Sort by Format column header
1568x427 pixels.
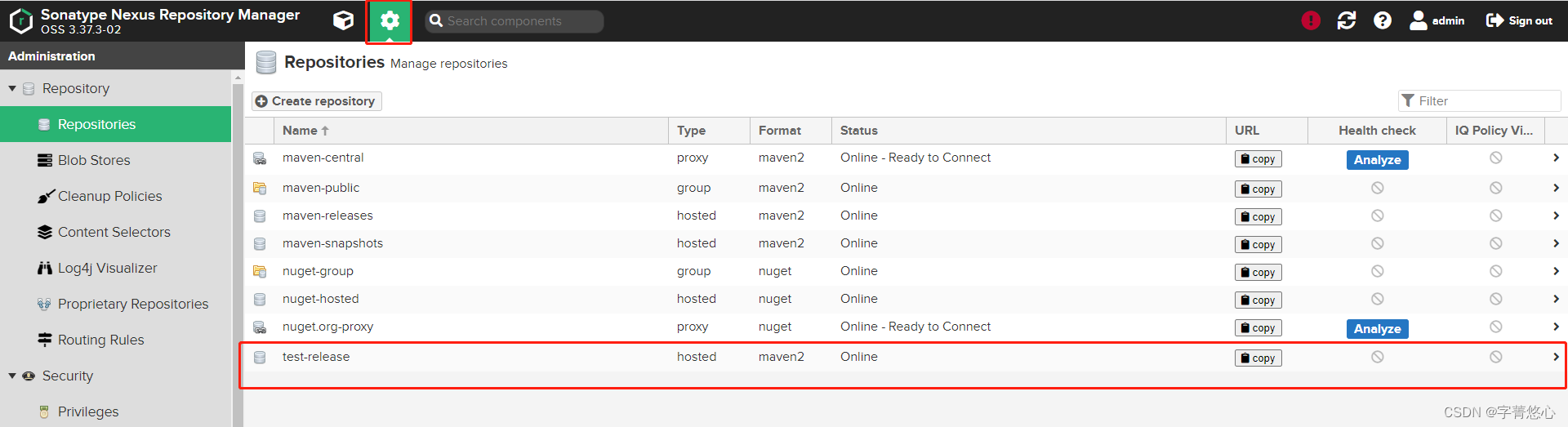[x=791, y=131]
